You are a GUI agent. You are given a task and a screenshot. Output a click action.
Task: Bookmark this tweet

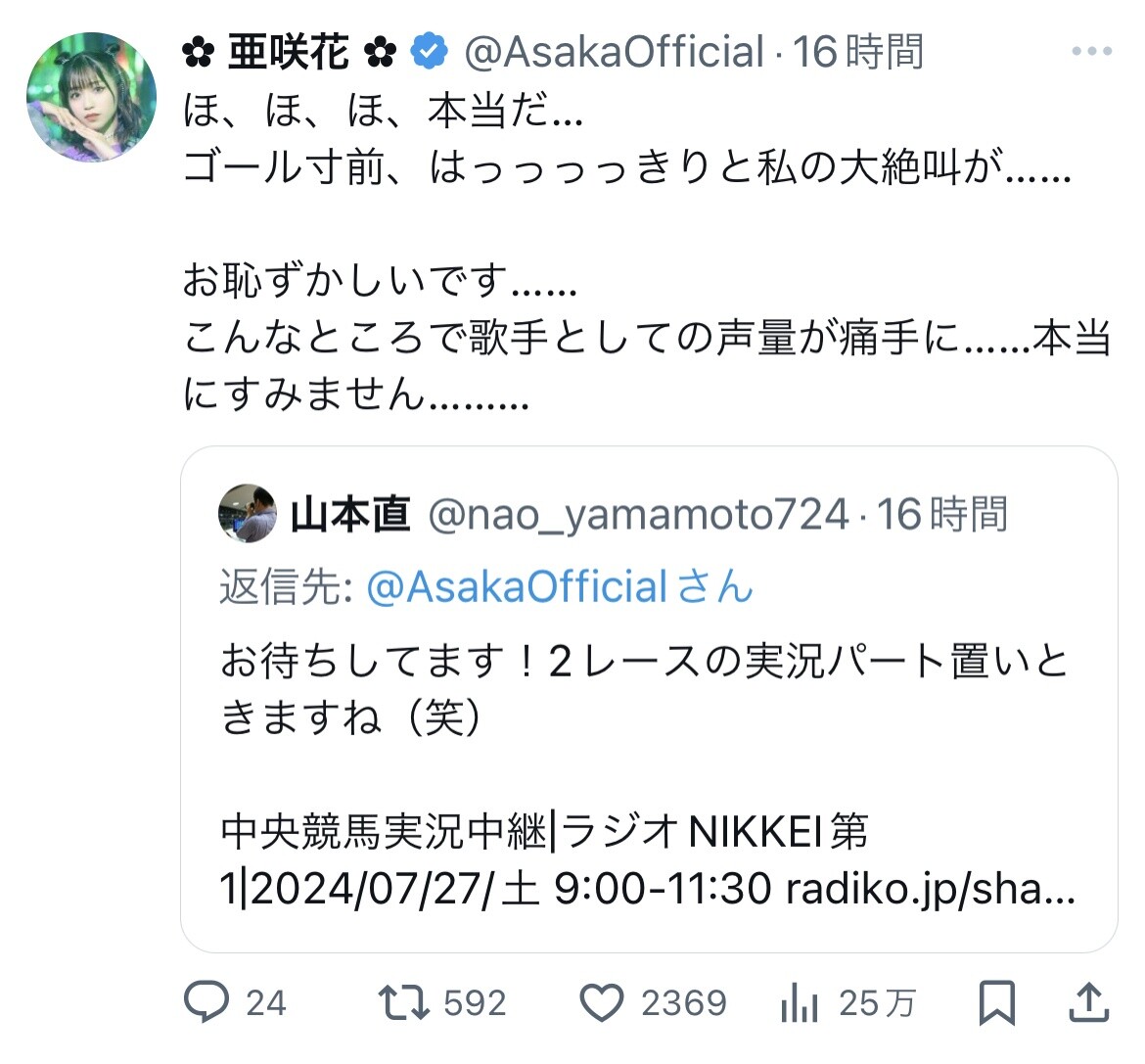point(996,1002)
